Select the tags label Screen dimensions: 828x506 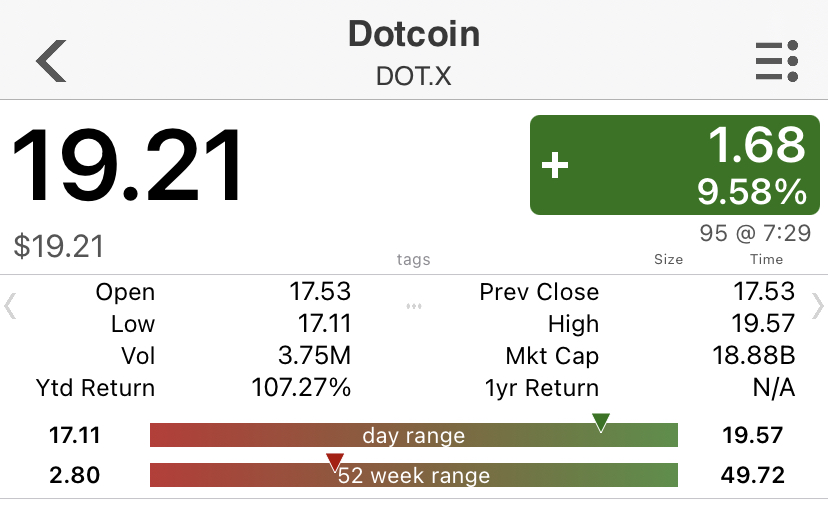click(x=413, y=259)
